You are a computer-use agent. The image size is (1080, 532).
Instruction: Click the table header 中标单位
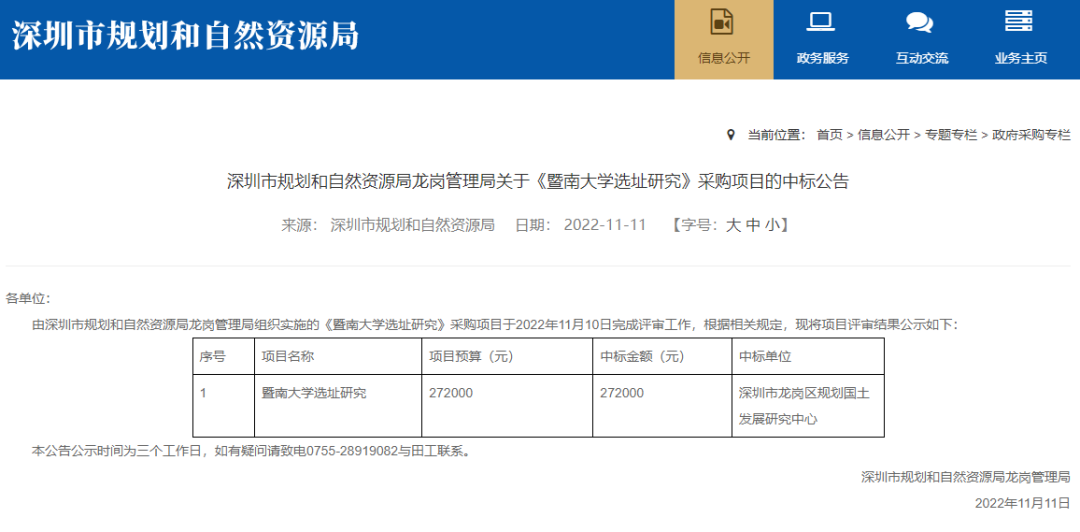click(765, 356)
